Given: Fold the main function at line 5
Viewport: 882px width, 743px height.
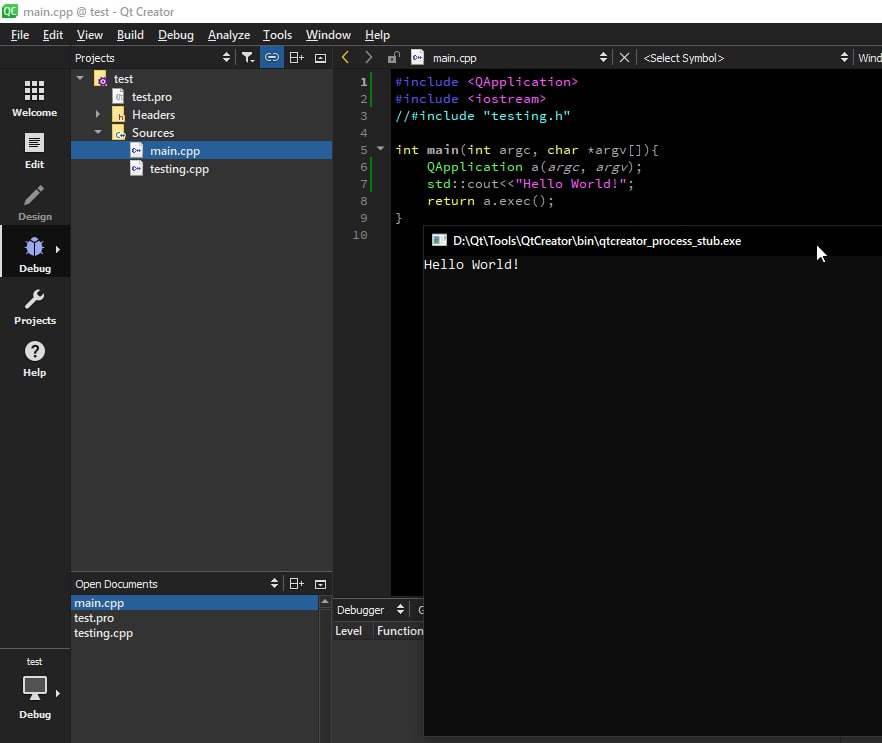Looking at the screenshot, I should pyautogui.click(x=380, y=149).
